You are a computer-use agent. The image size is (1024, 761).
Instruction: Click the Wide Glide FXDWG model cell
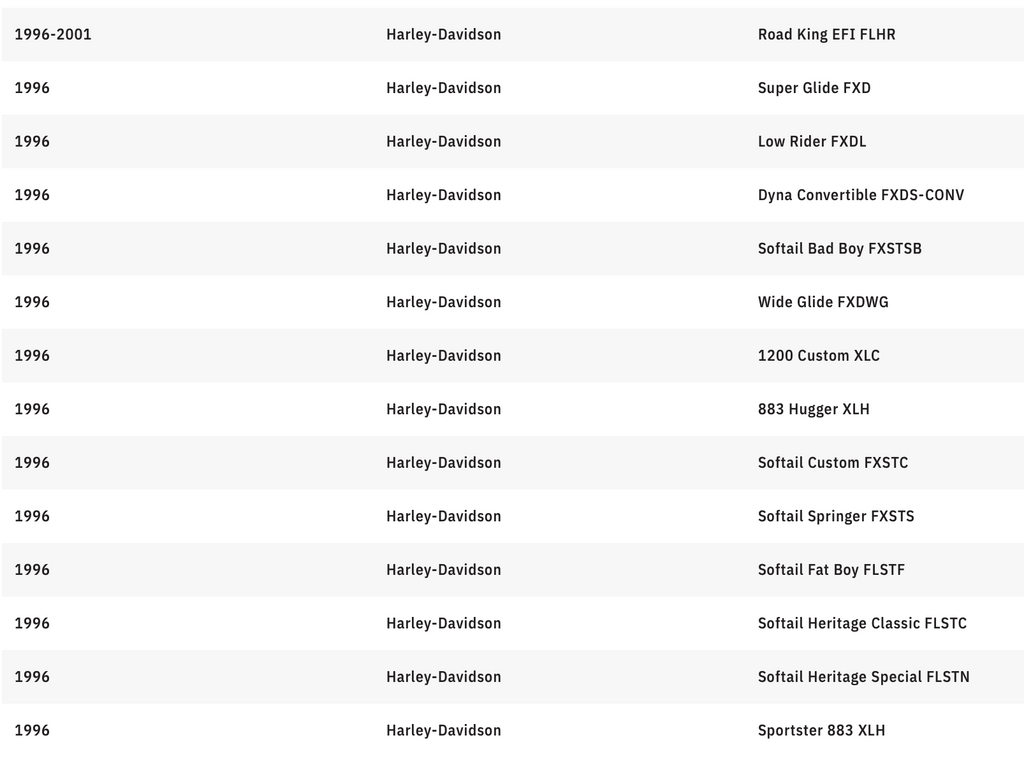click(823, 302)
